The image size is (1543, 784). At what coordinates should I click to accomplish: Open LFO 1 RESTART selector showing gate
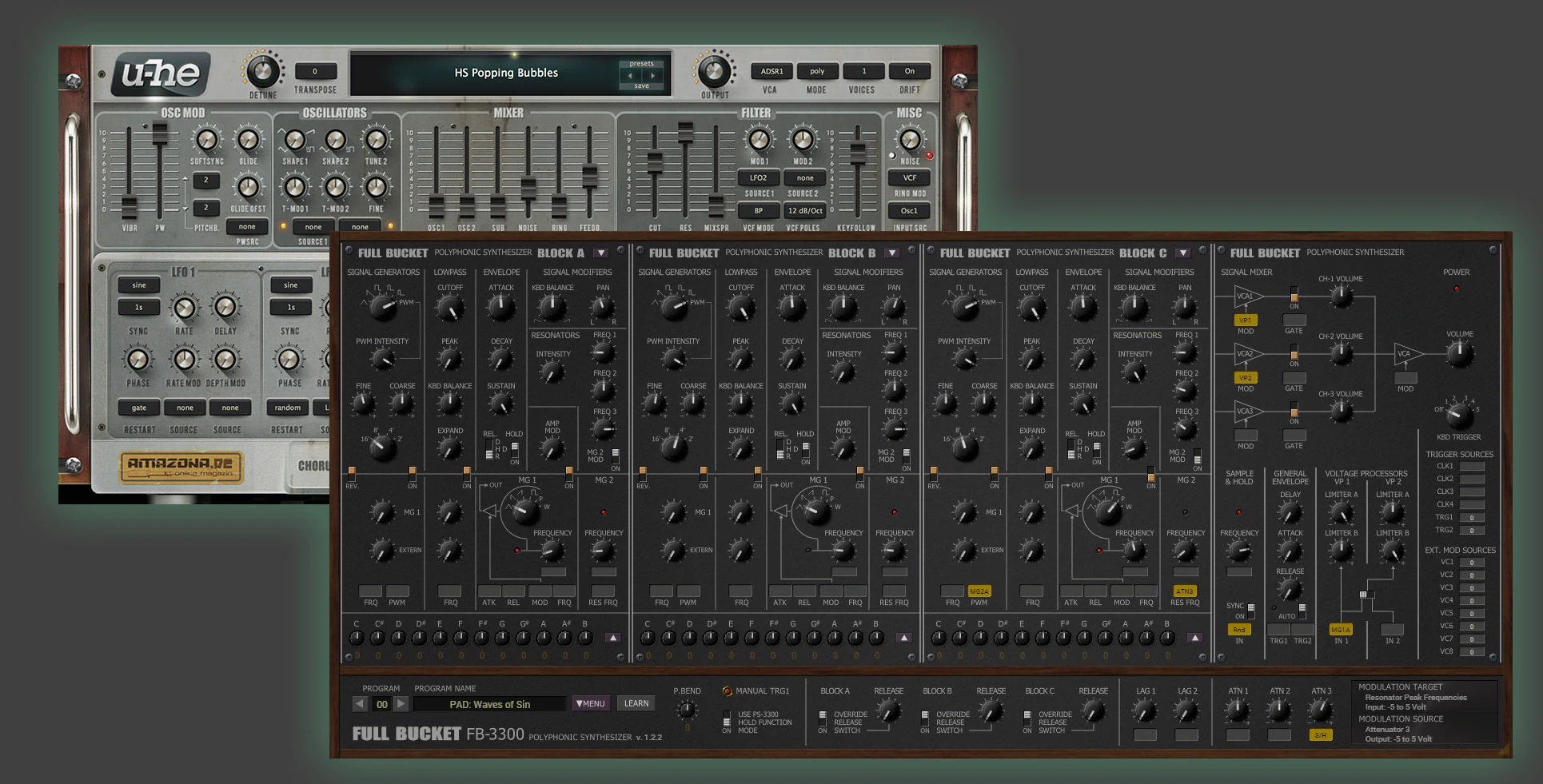(x=139, y=408)
